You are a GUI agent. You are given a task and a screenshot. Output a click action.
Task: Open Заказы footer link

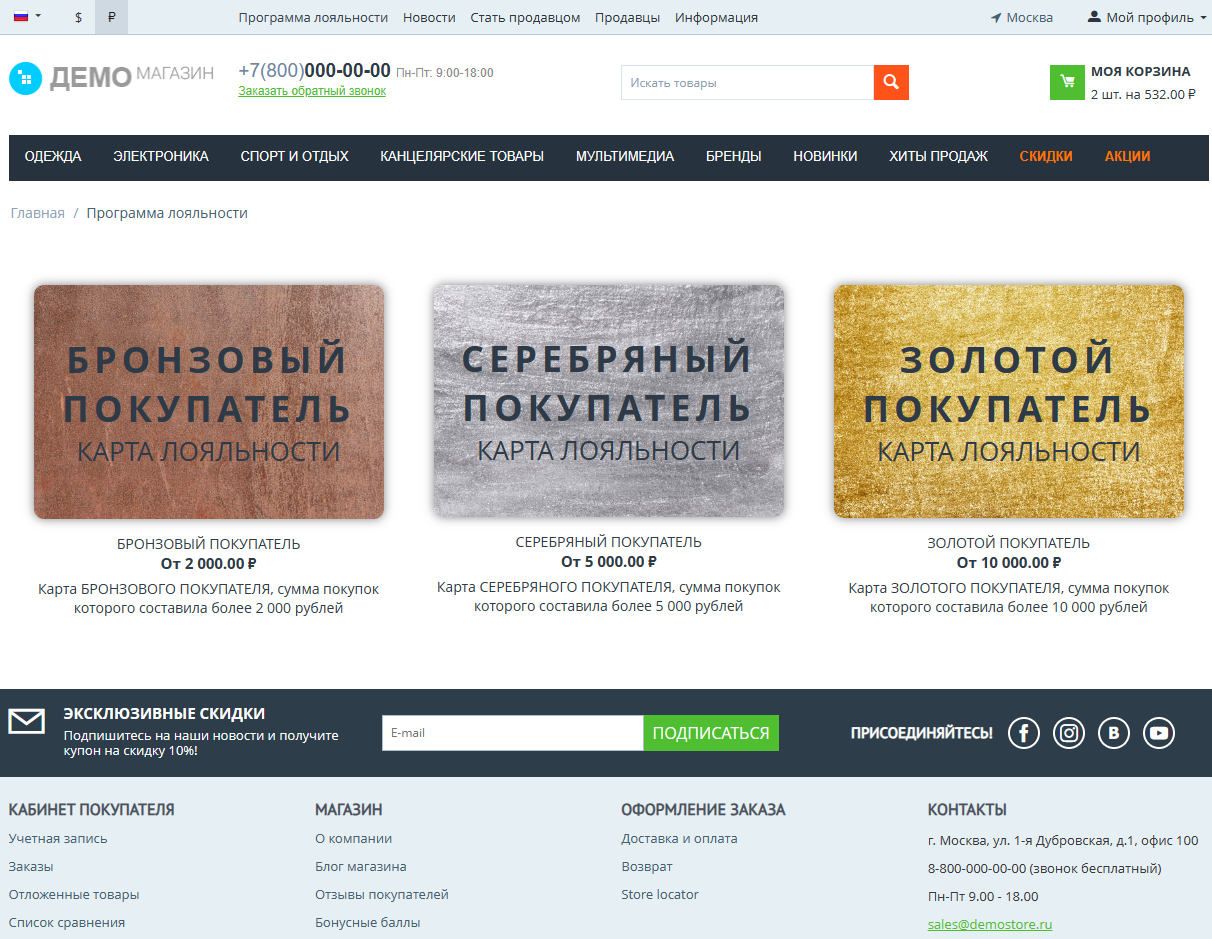click(31, 866)
